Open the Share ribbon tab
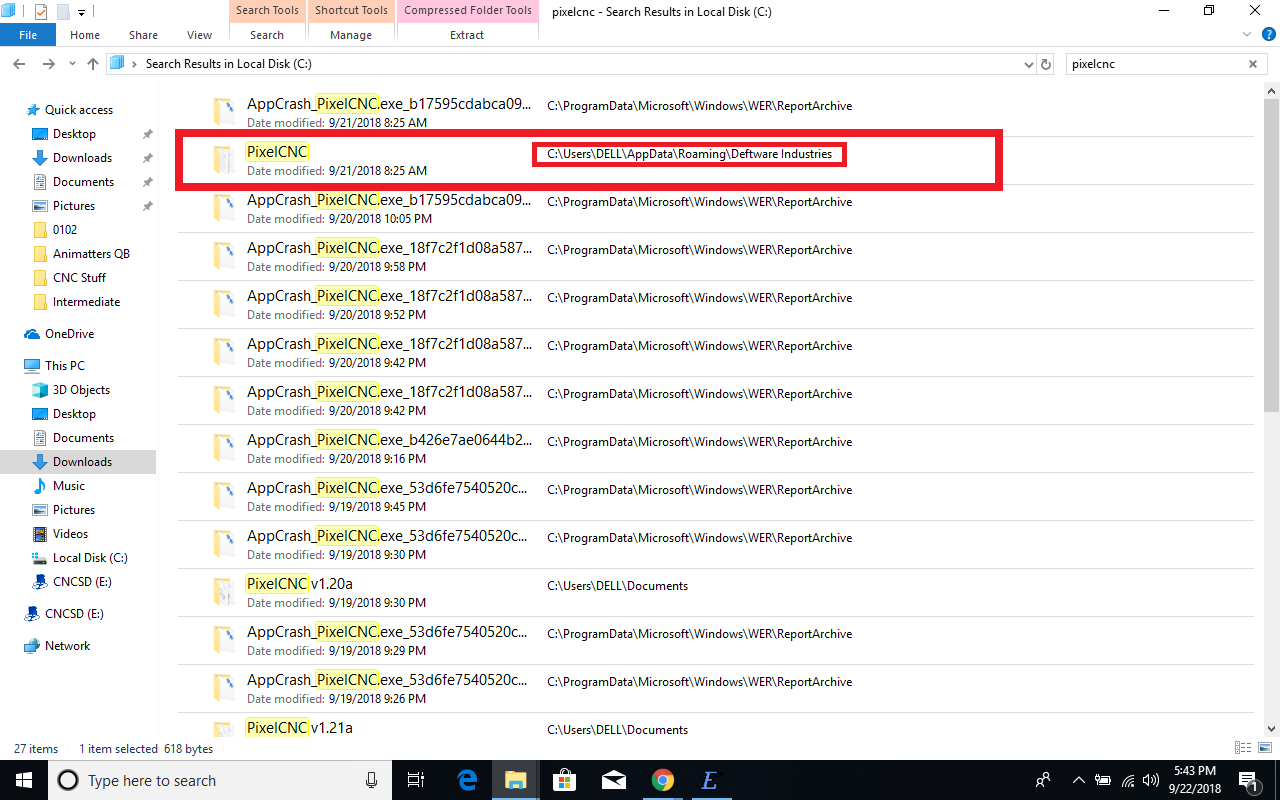This screenshot has width=1280, height=800. click(143, 35)
